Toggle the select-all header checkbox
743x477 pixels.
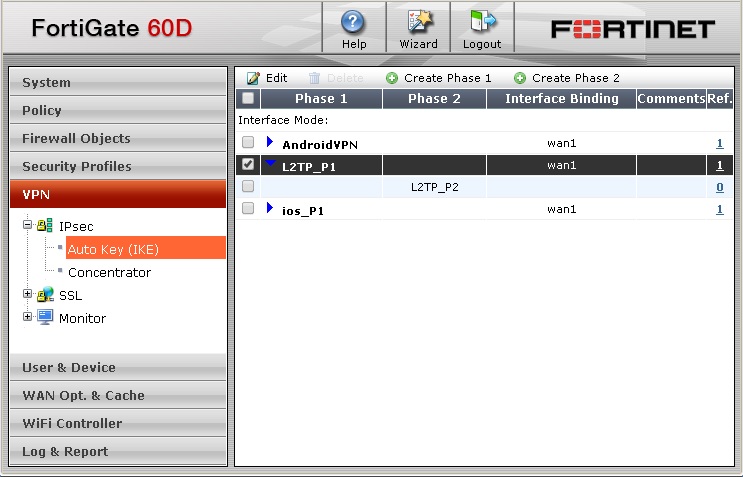pyautogui.click(x=248, y=98)
